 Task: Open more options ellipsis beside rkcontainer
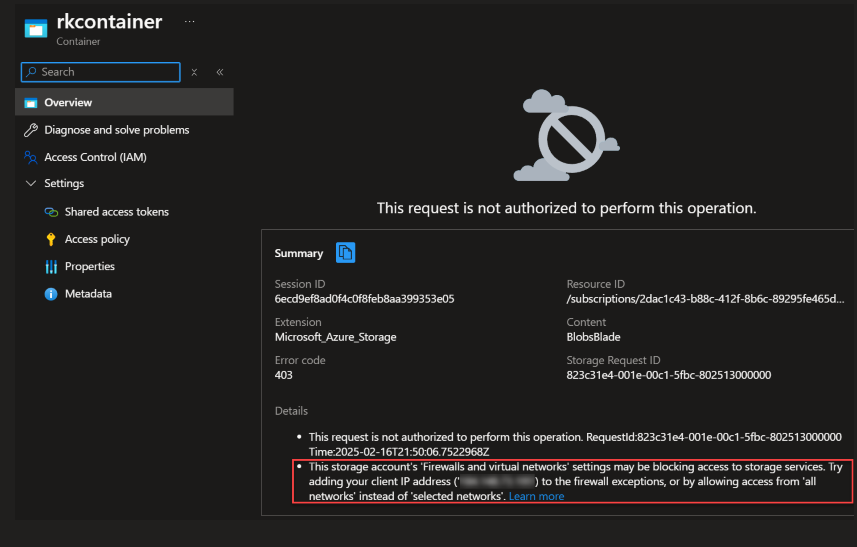pyautogui.click(x=190, y=22)
